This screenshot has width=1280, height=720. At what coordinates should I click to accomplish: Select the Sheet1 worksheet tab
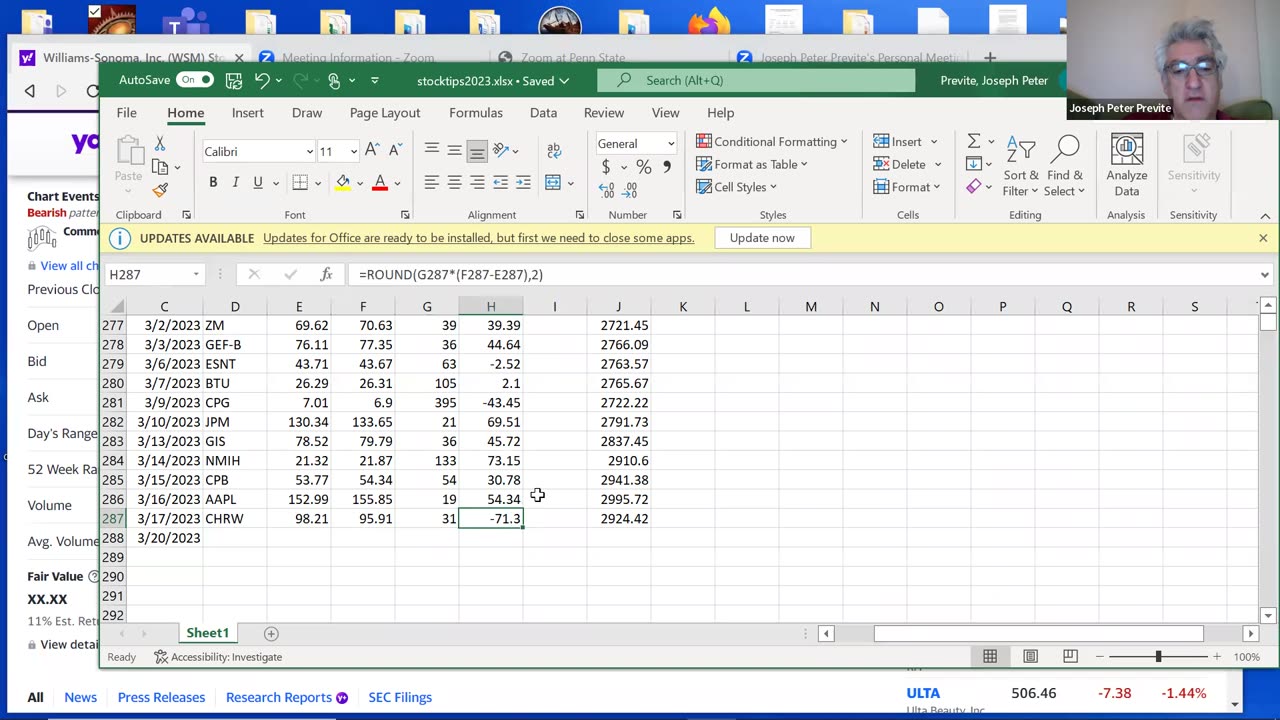pyautogui.click(x=207, y=633)
